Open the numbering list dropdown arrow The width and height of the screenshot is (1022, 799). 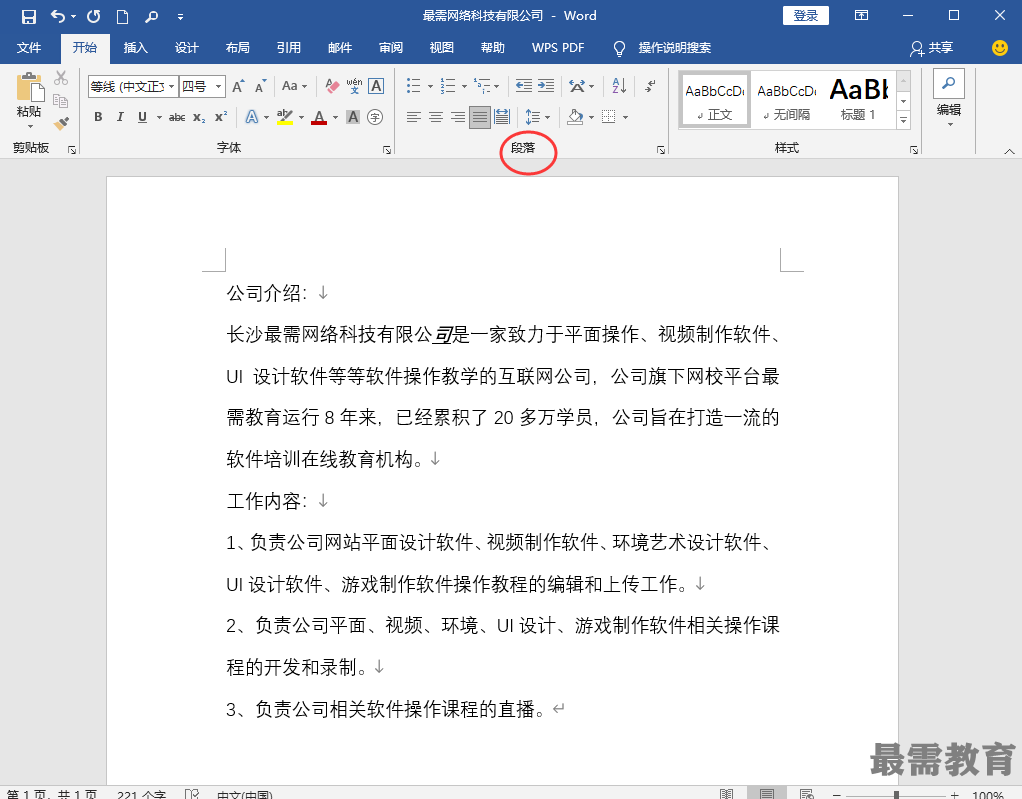464,86
